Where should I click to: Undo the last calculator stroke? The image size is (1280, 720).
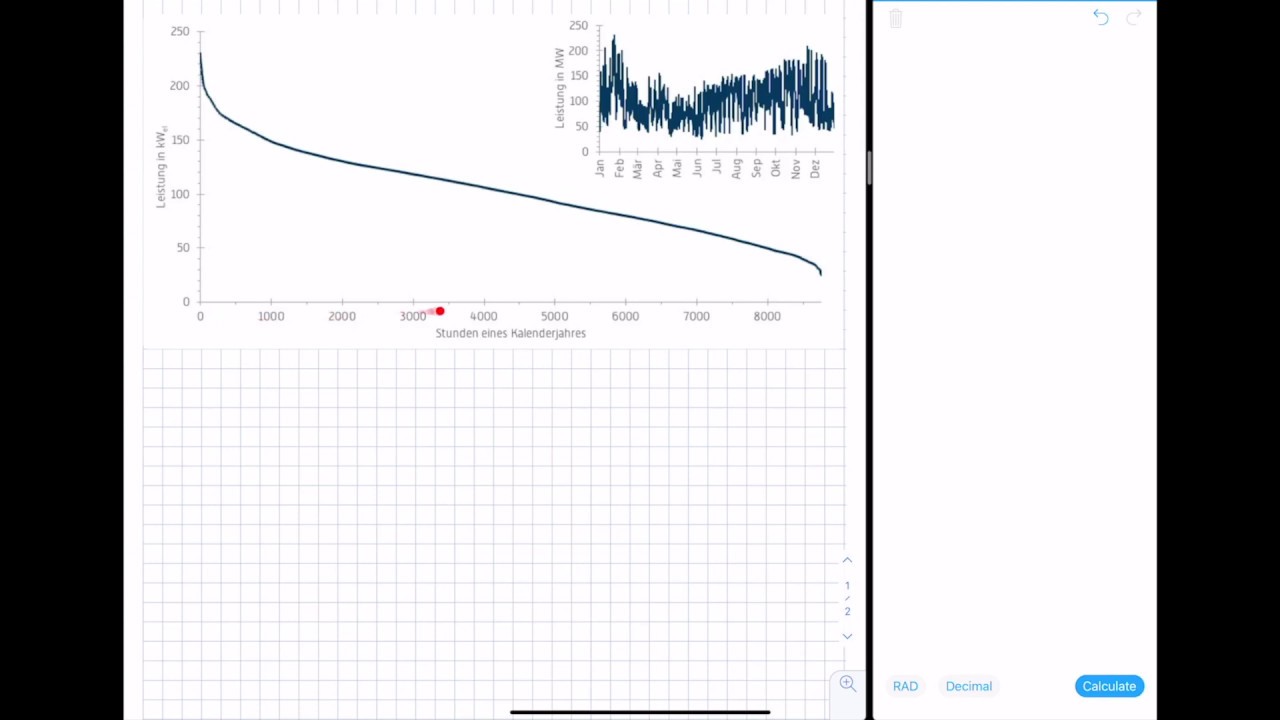pos(1101,17)
